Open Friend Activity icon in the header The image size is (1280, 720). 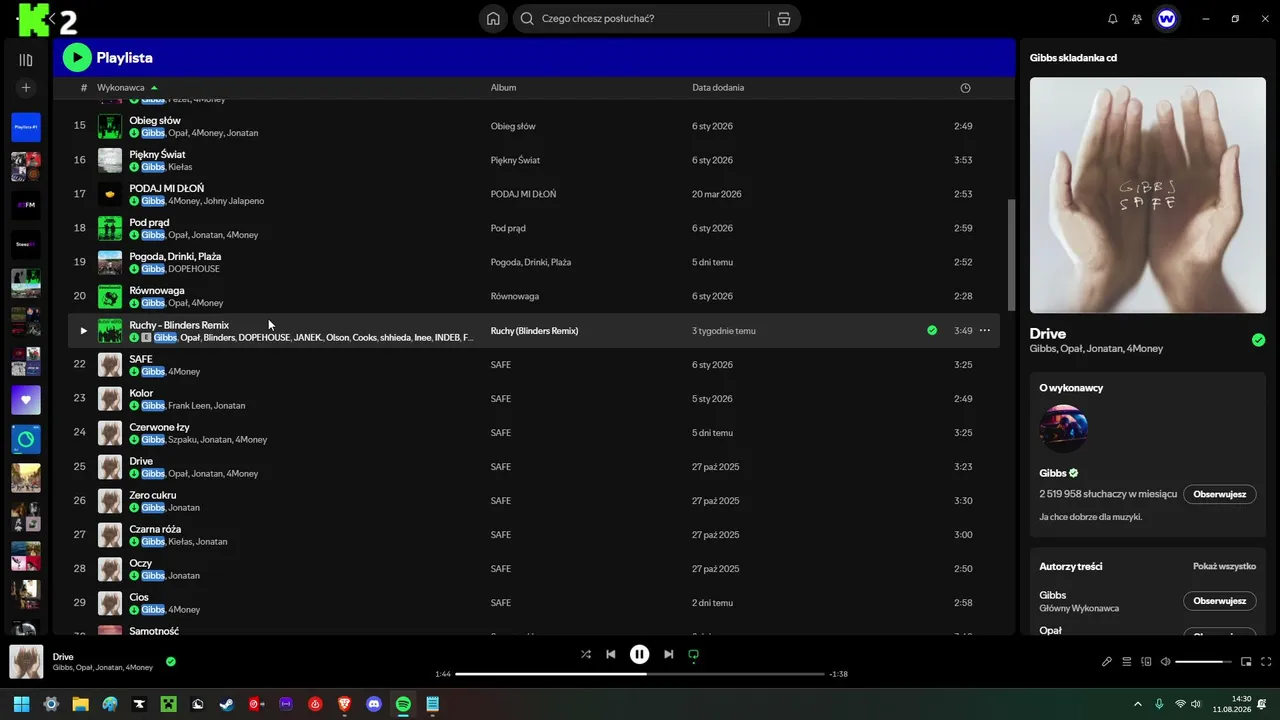[x=1137, y=19]
